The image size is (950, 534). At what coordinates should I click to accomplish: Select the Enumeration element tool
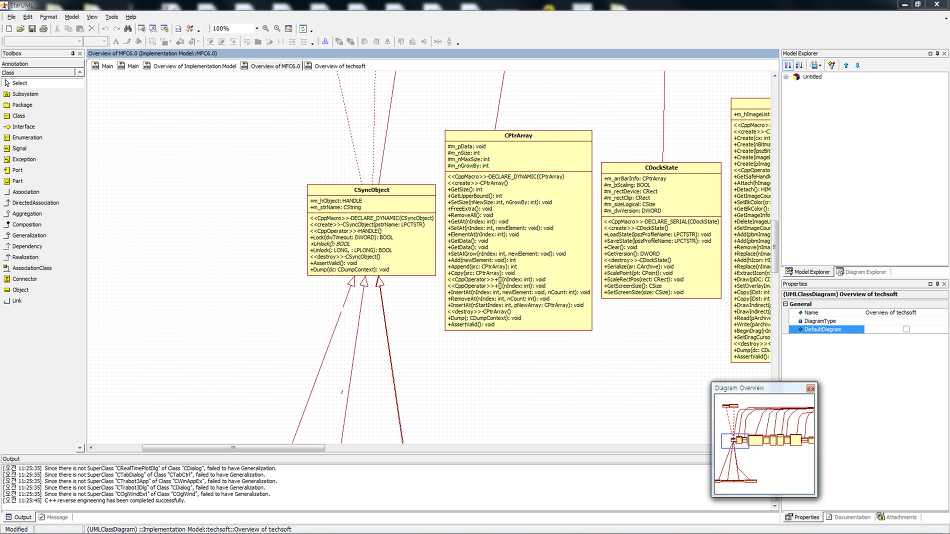(27, 137)
